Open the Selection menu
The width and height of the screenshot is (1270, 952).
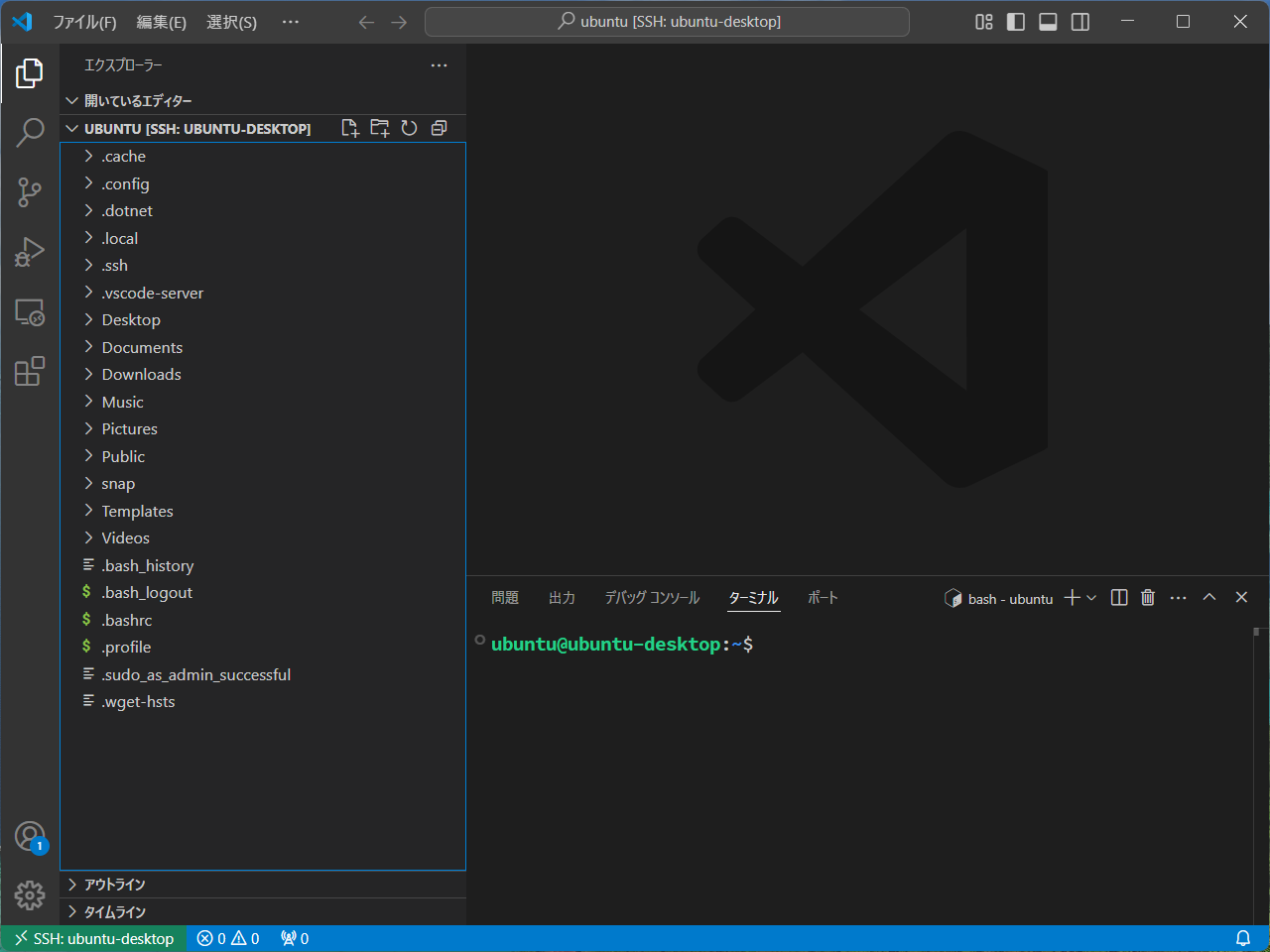click(231, 22)
